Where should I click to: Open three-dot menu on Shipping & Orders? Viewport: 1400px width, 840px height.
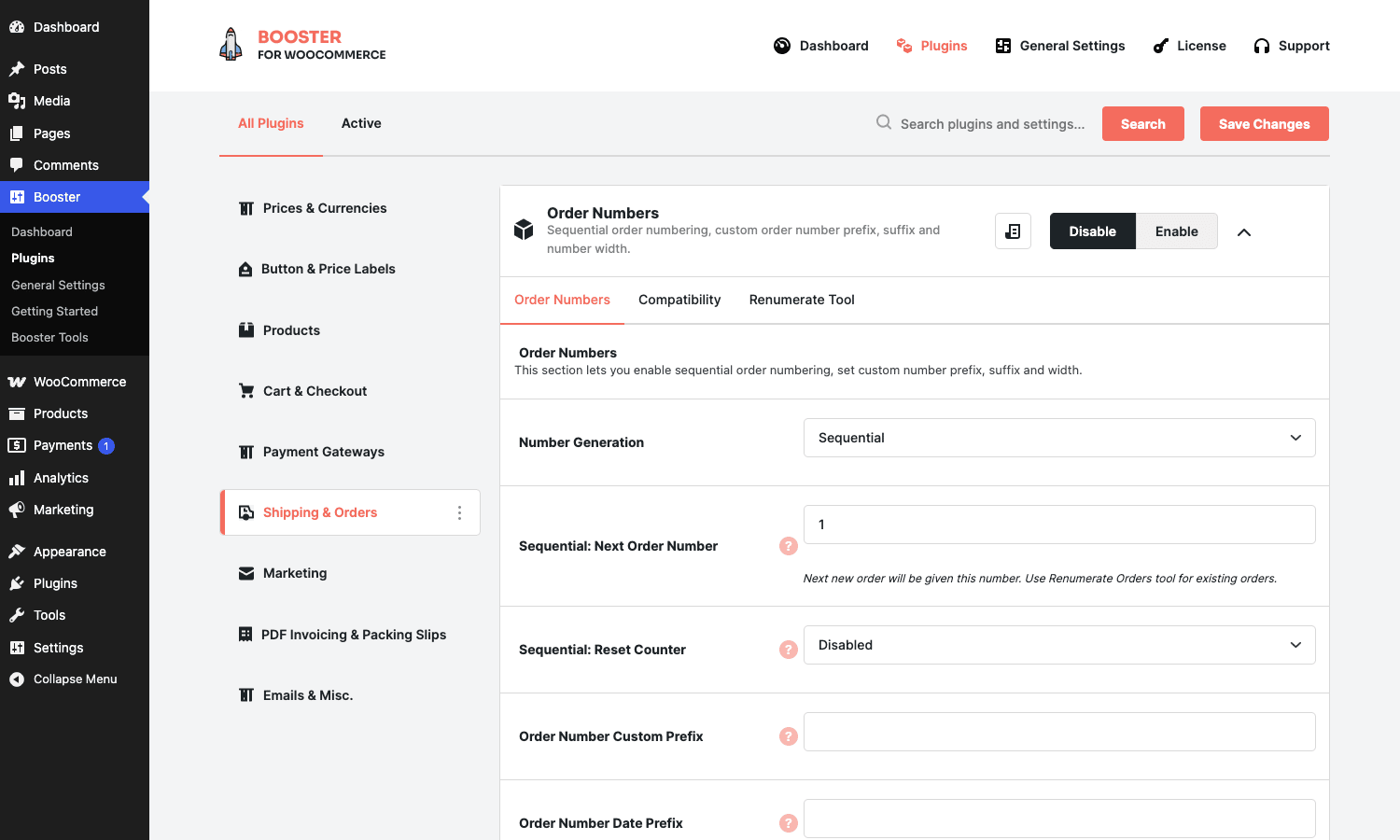click(459, 512)
